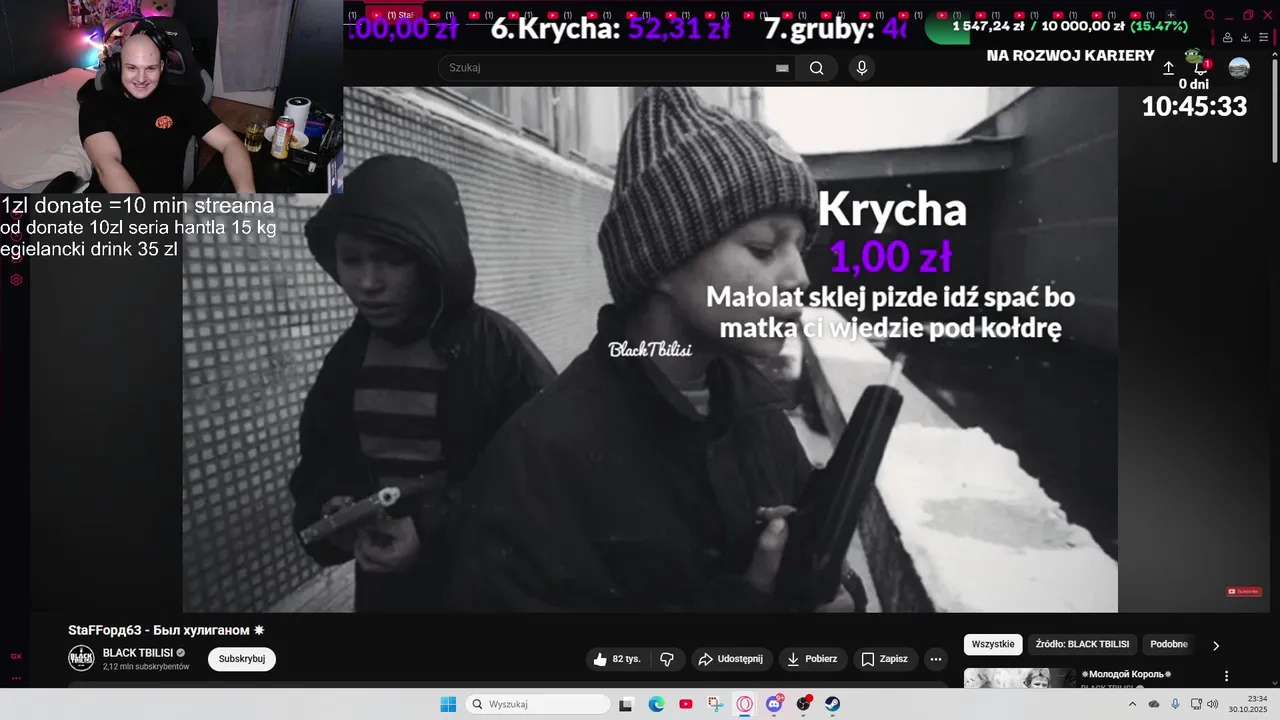Share the video via Udostępnij
1280x720 pixels.
[731, 659]
